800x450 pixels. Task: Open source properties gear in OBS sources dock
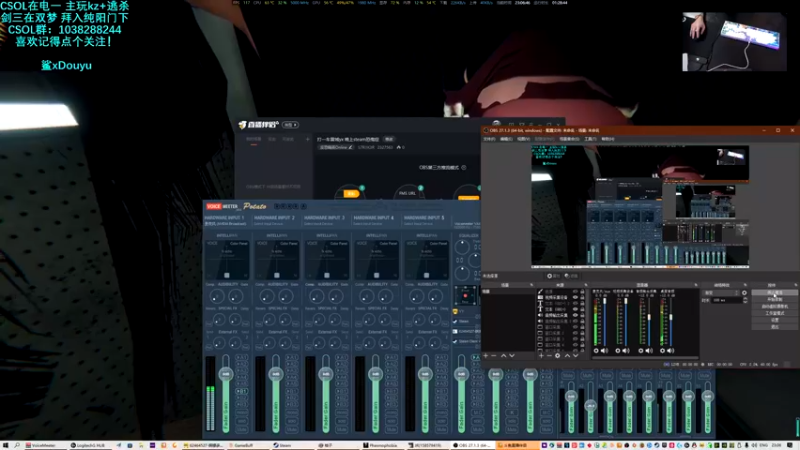pos(558,356)
